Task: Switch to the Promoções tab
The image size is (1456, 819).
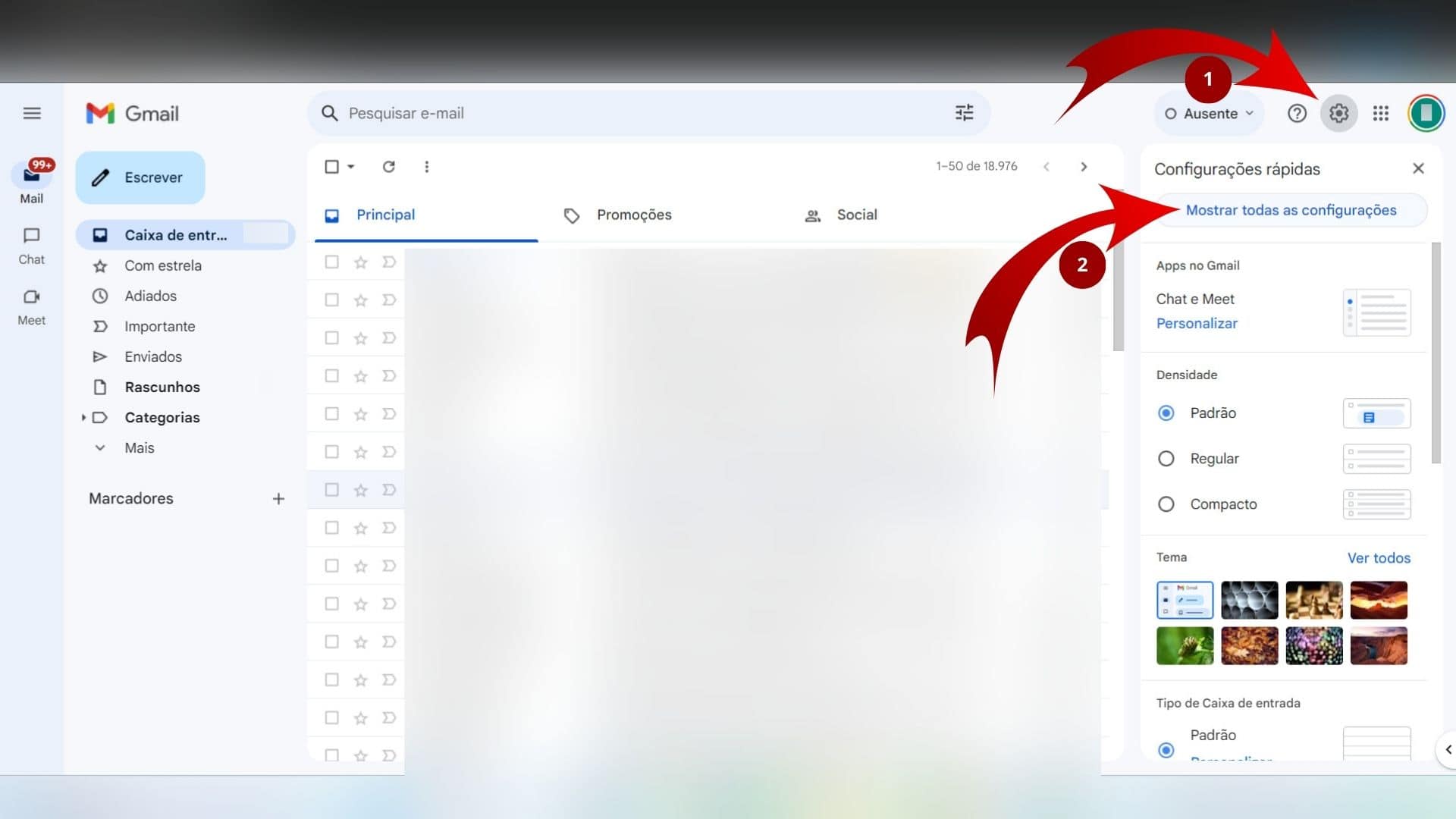Action: point(633,215)
